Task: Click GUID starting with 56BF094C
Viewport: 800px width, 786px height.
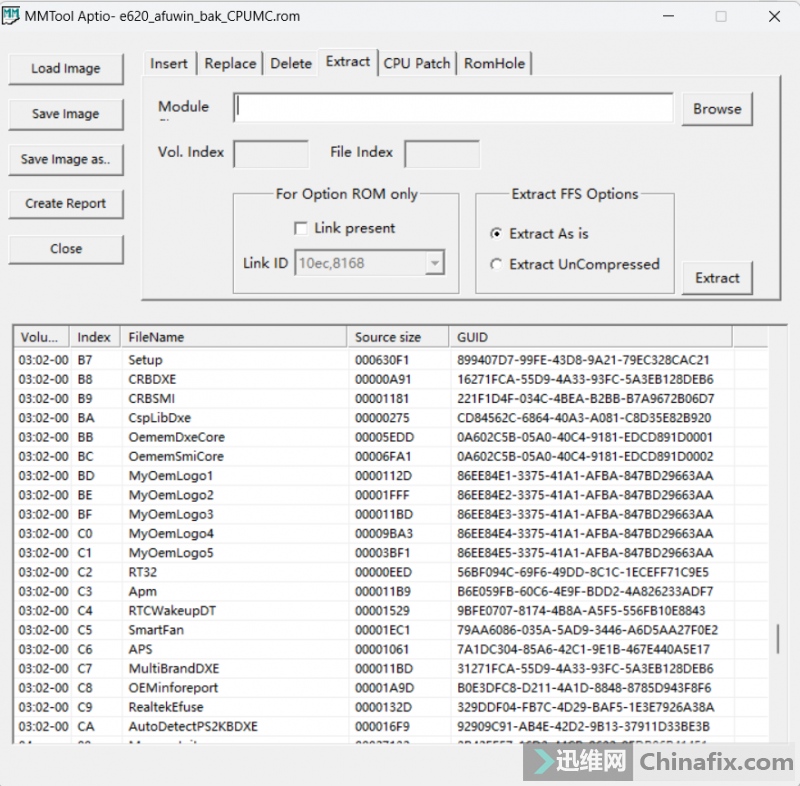Action: point(583,572)
